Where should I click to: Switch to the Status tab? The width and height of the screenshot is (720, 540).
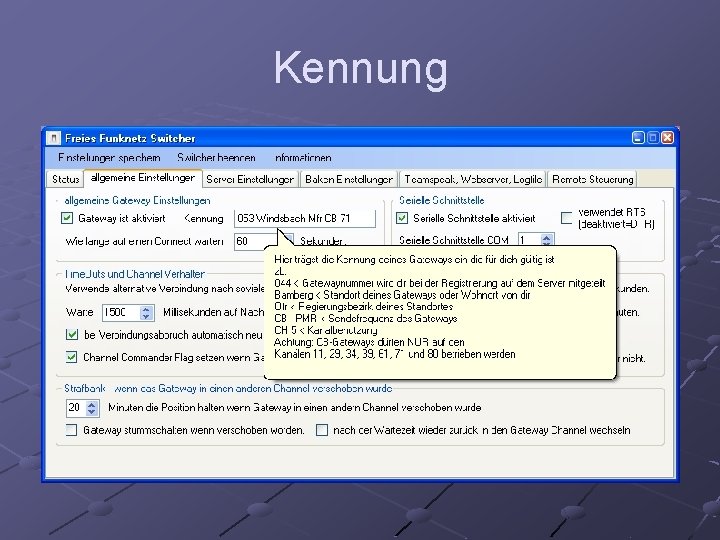[x=65, y=179]
